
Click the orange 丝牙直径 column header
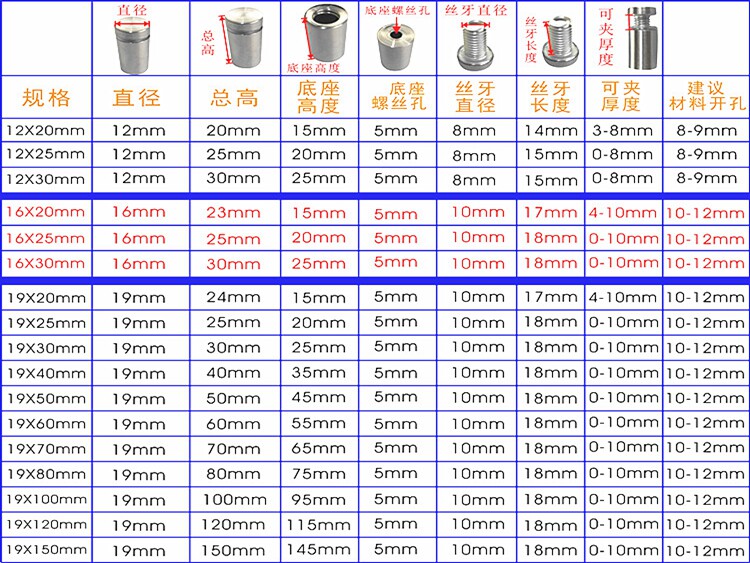[x=475, y=97]
